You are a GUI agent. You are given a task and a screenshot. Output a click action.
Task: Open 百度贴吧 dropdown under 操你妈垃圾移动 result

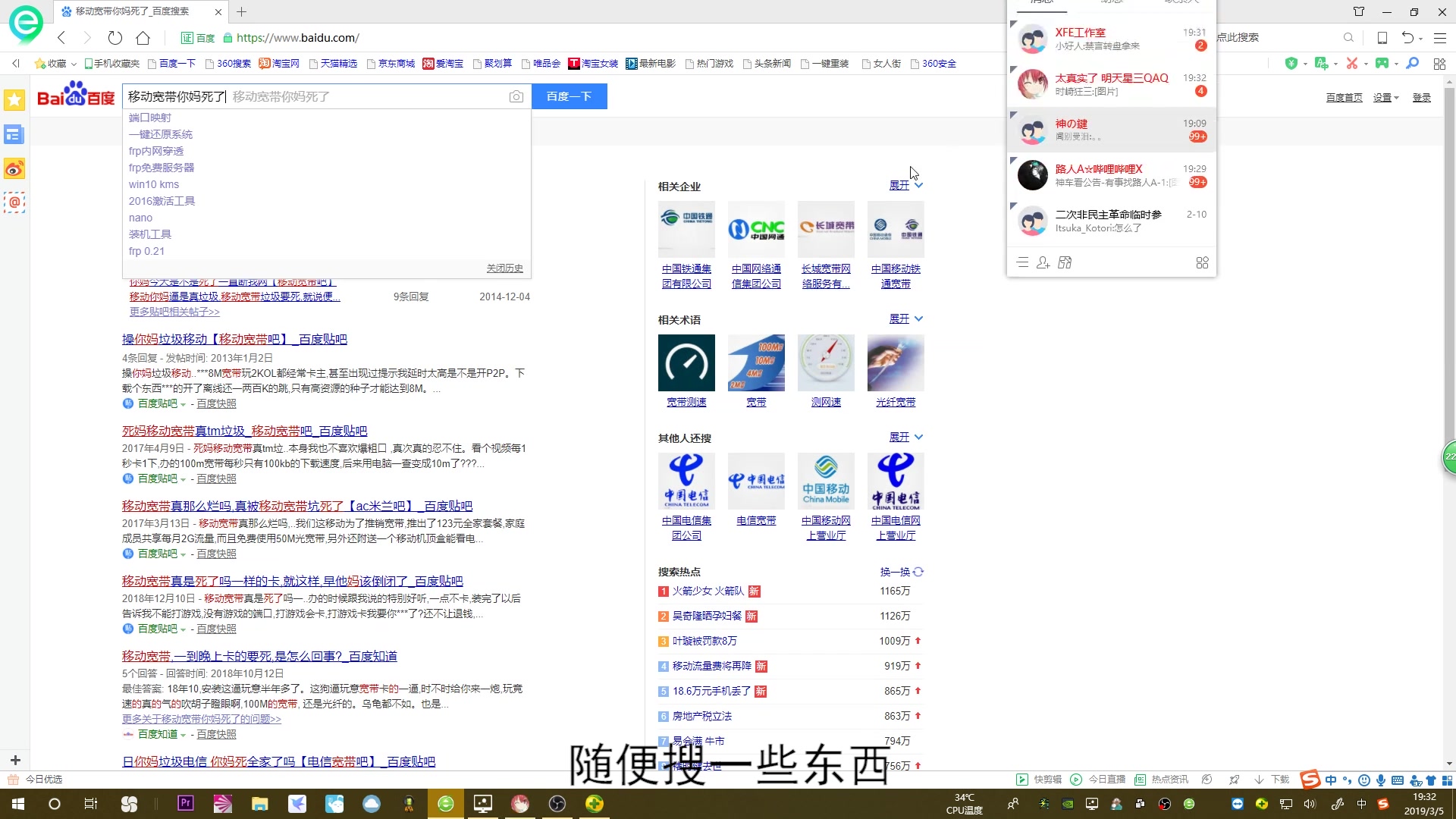[x=183, y=404]
